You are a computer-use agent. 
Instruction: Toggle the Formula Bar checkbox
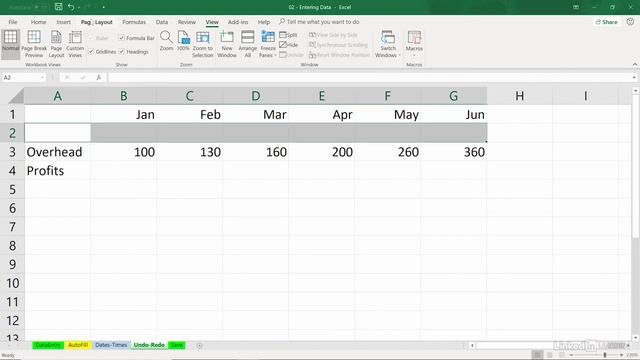(x=137, y=38)
